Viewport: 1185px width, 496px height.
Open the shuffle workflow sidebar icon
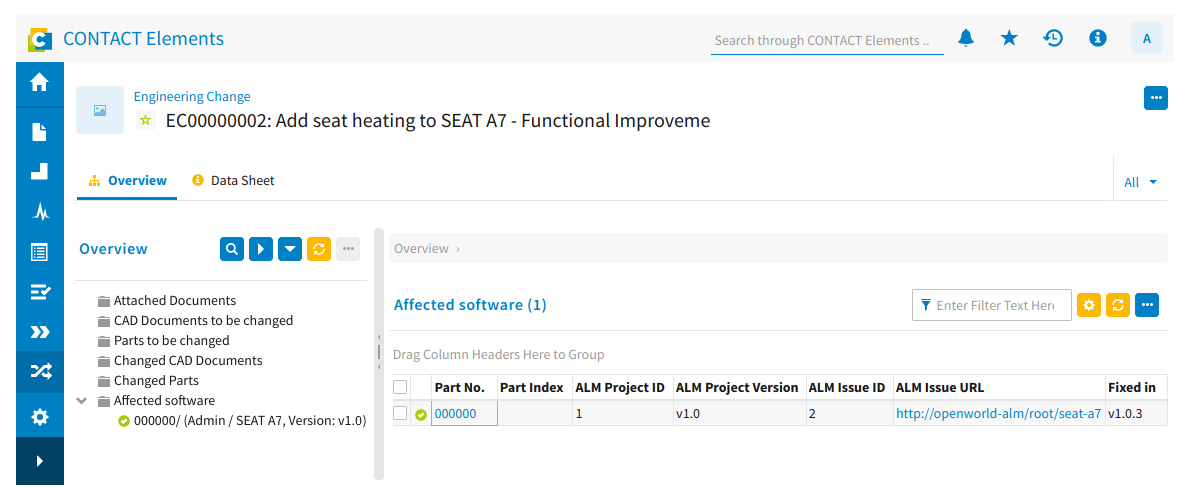click(39, 370)
